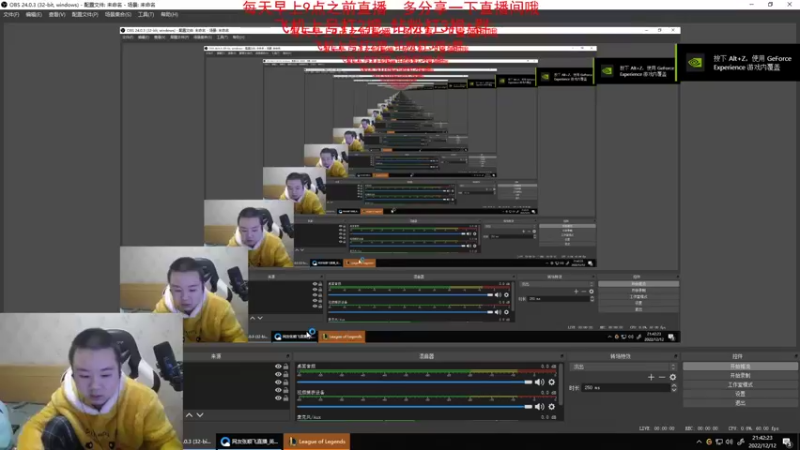
Task: Adjust the 桌面音频 blue volume slider
Action: (414, 382)
